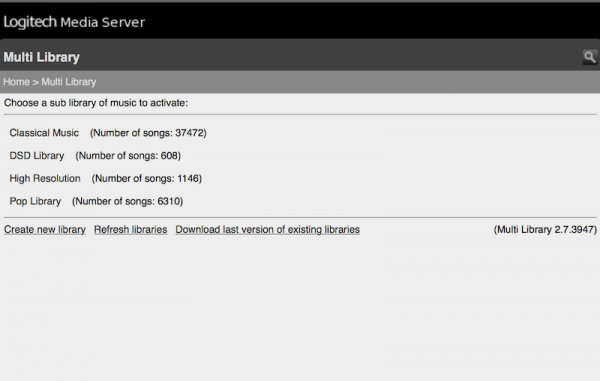Open the search magnifier icon

tap(590, 57)
